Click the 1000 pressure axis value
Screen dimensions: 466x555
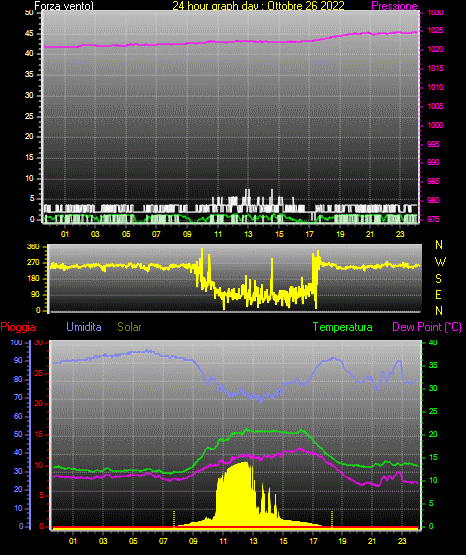[x=435, y=125]
